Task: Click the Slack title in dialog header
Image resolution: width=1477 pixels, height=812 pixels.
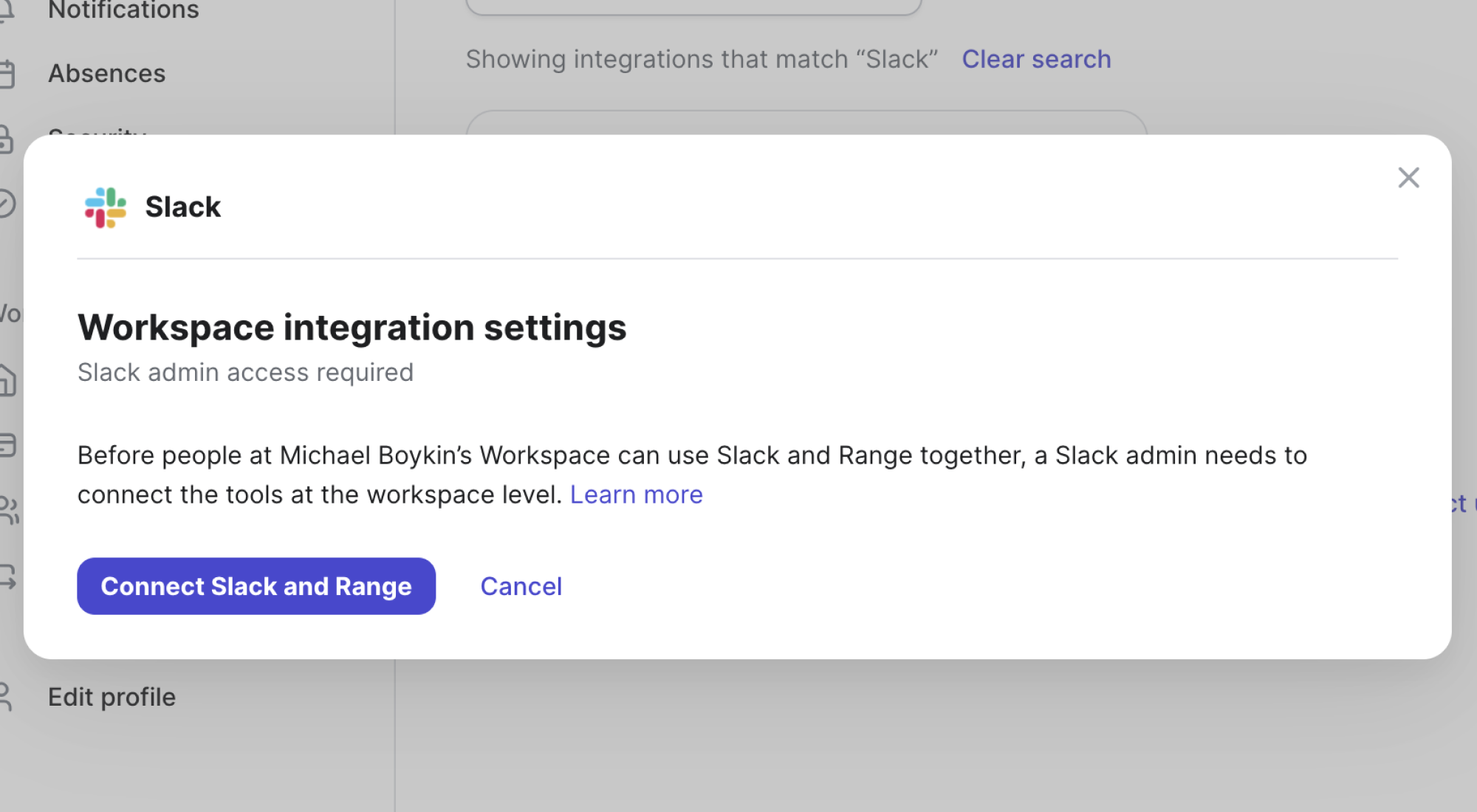Action: (183, 207)
